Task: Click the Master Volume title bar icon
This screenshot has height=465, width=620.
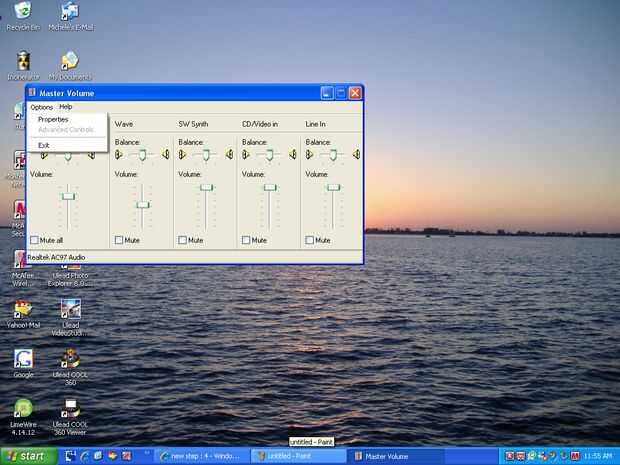Action: click(32, 93)
